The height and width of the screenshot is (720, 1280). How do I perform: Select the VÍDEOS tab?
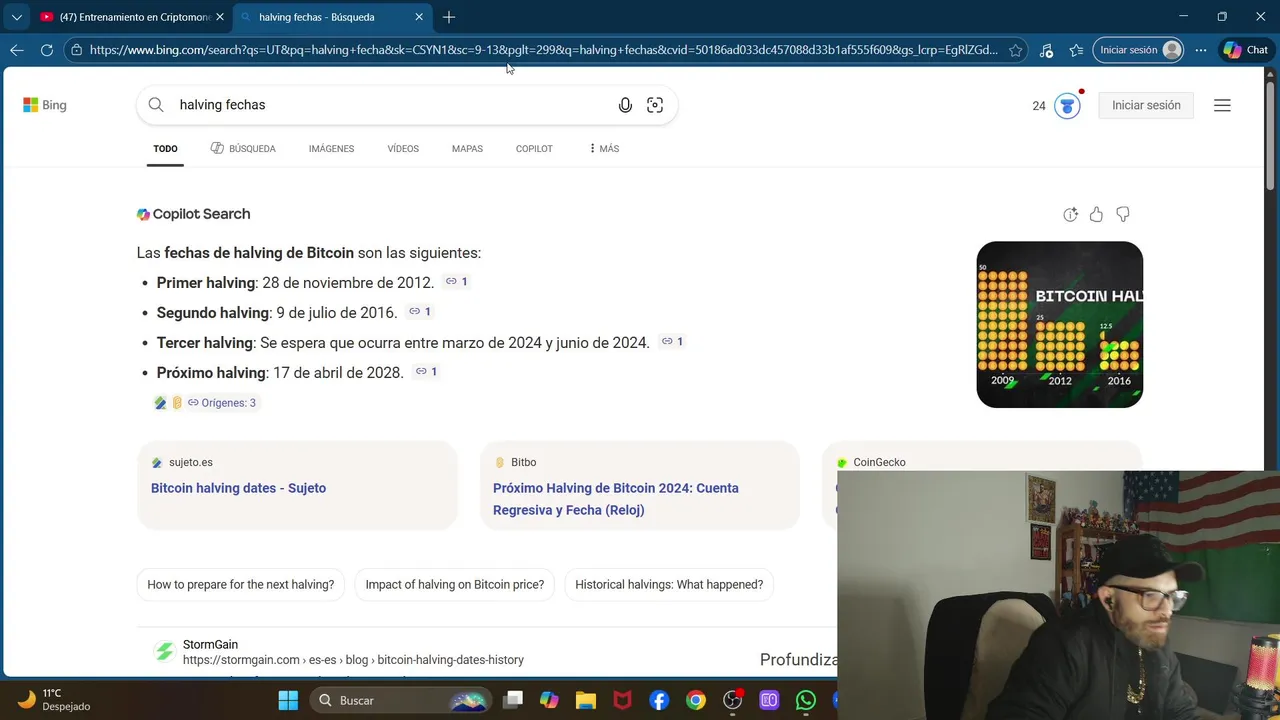(x=403, y=149)
